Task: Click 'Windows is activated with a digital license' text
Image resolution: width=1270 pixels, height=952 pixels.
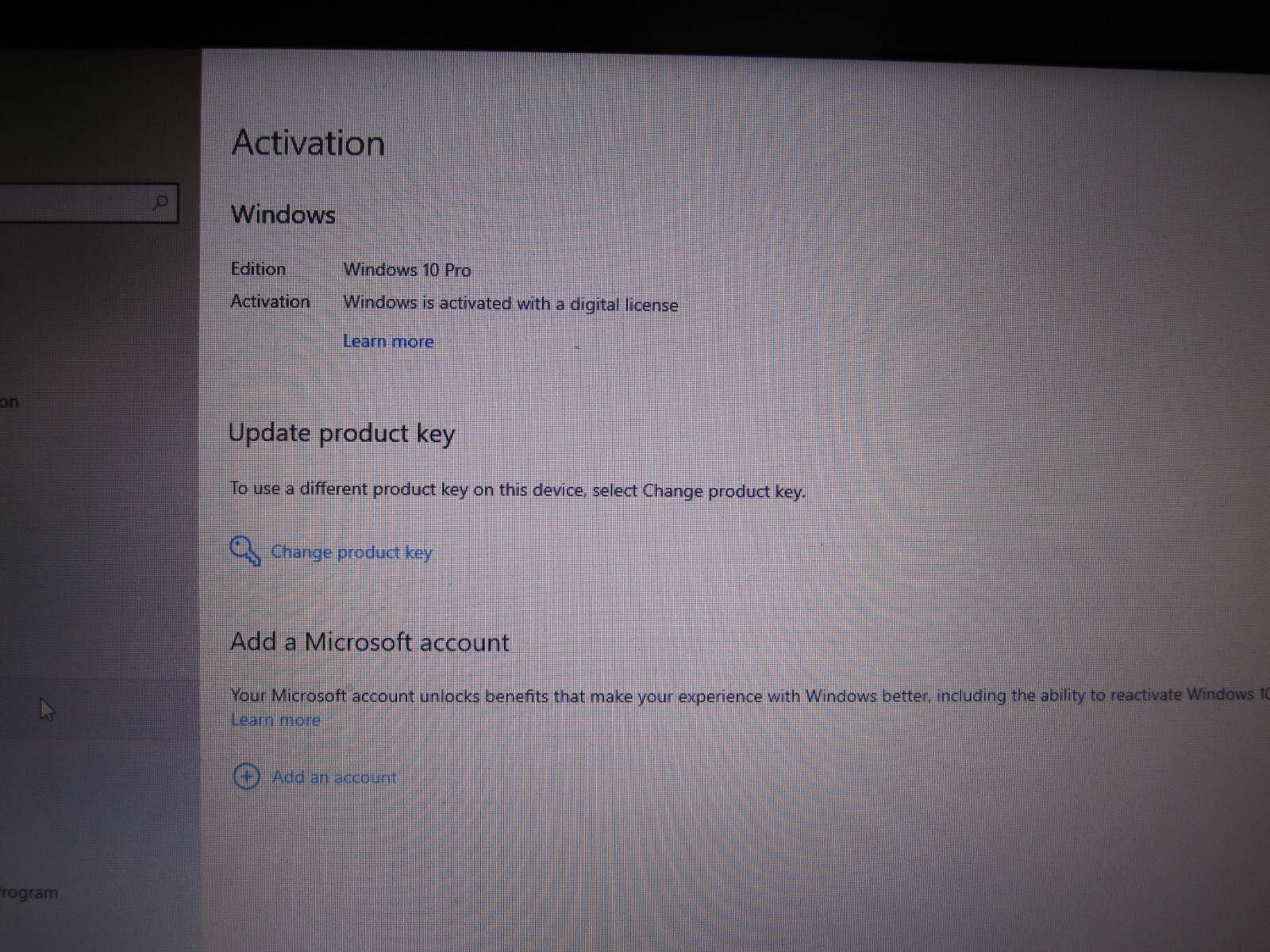Action: 510,304
